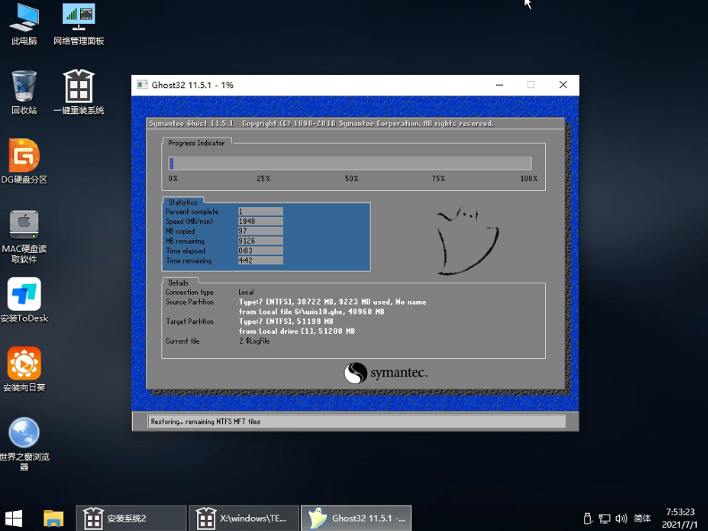
Task: Switch to 安装系统2 taskbar window
Action: tap(132, 518)
